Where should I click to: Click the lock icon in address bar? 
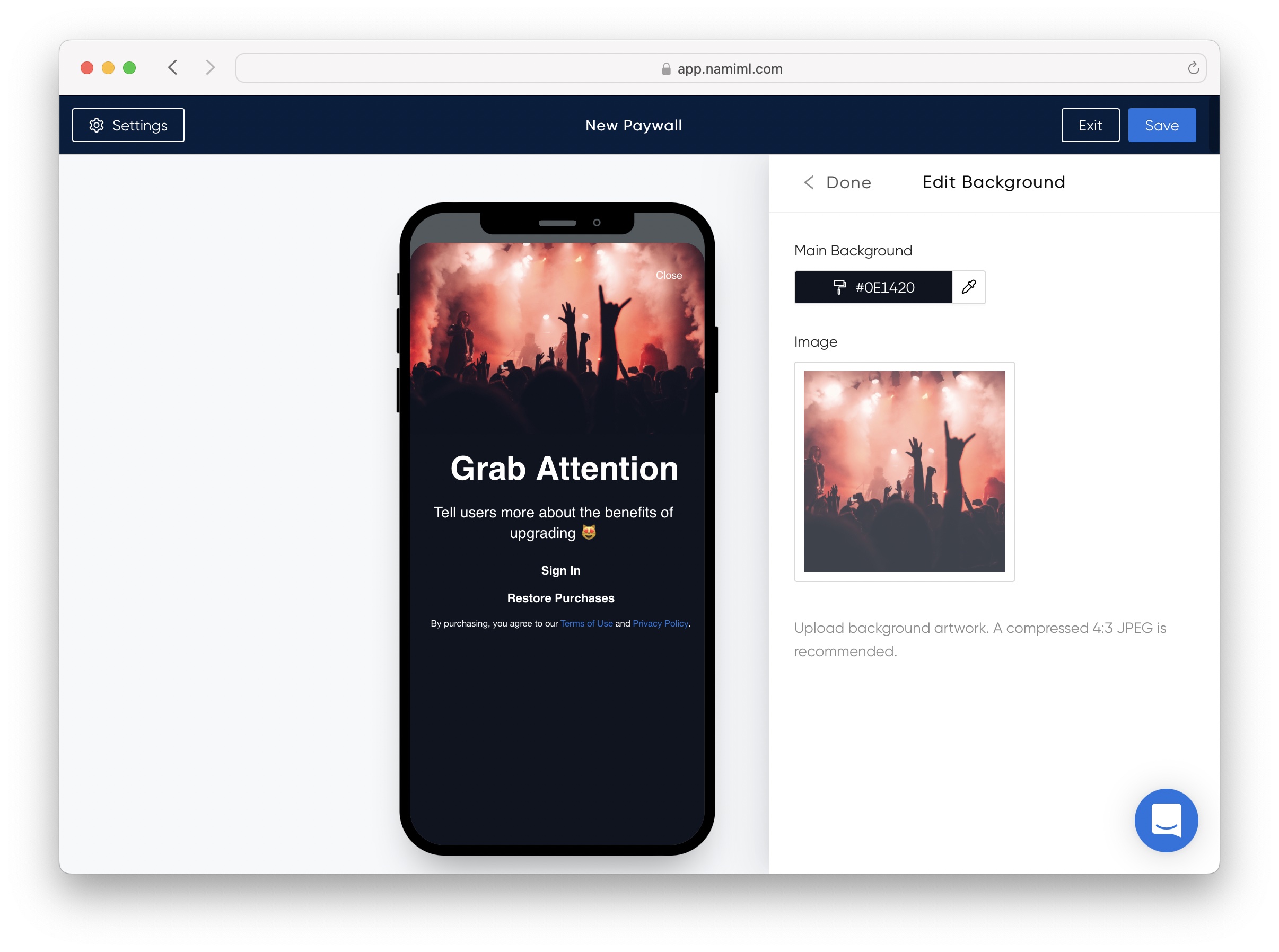665,68
